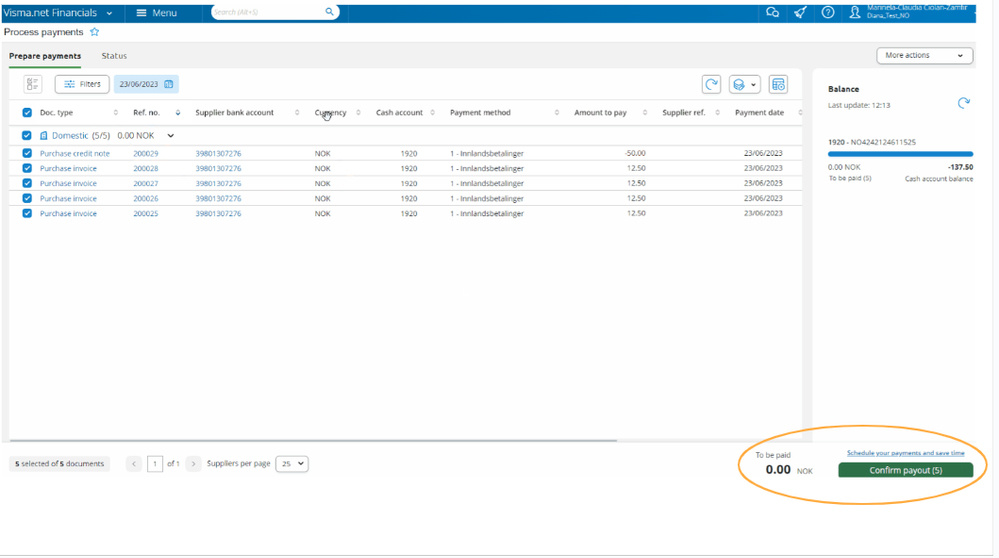Uncheck invoice 200028 checkbox

27,168
